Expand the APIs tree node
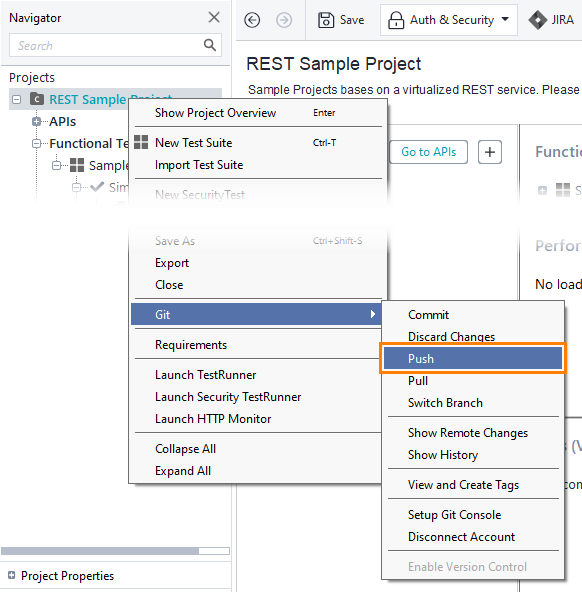Viewport: 582px width, 592px height. (x=36, y=122)
